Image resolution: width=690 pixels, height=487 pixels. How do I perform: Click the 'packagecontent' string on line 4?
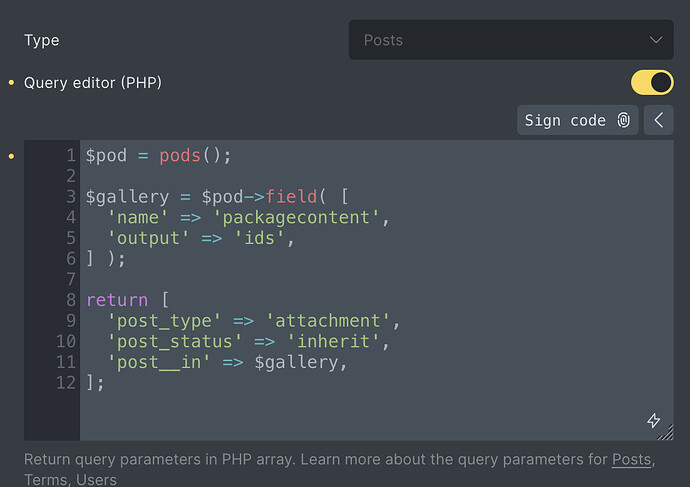coord(296,217)
